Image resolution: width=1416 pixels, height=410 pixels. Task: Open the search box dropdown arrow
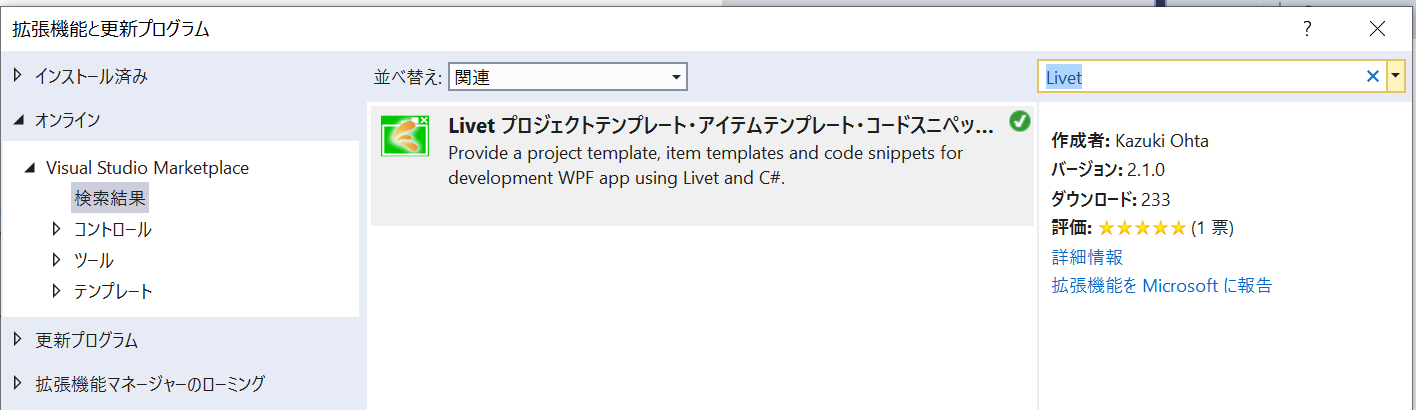[x=1396, y=77]
